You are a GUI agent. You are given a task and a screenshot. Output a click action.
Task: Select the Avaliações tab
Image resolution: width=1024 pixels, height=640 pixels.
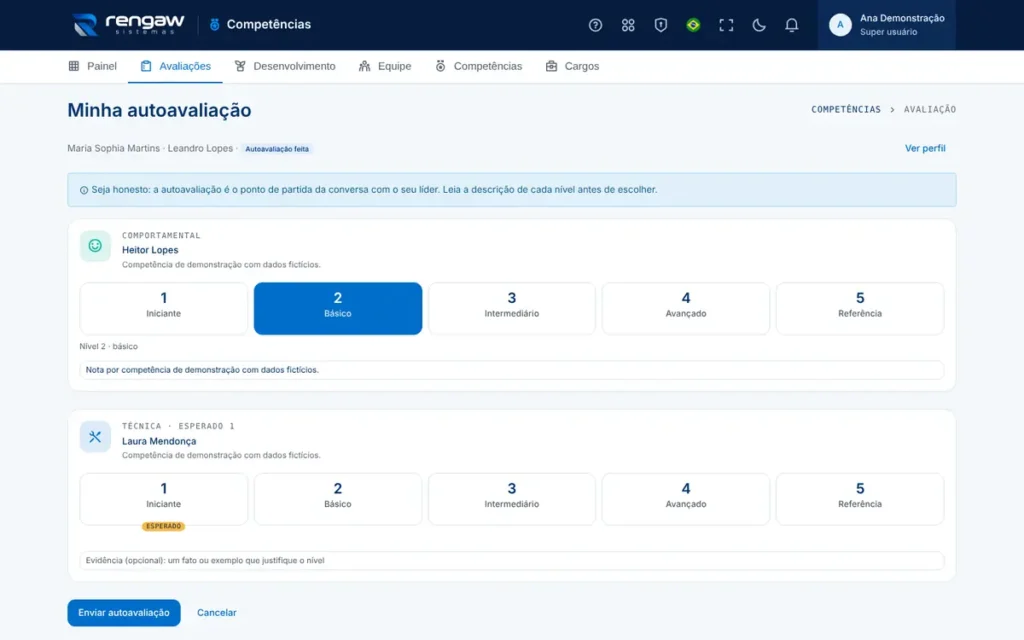[x=175, y=66]
